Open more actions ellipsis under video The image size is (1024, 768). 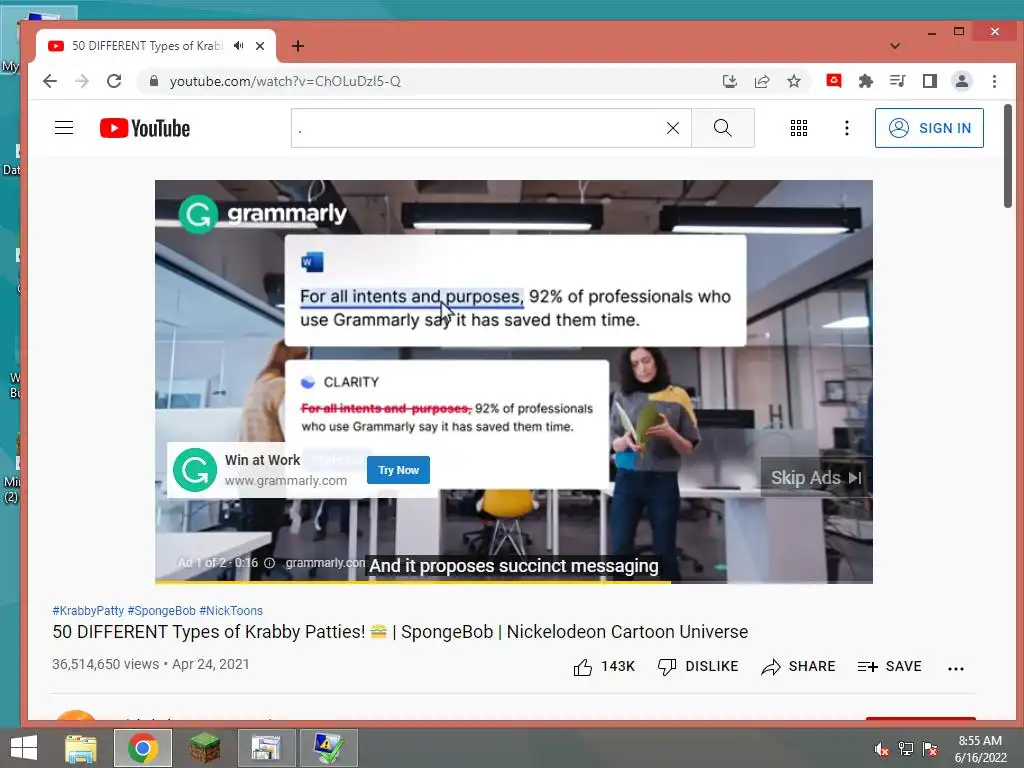coord(955,668)
